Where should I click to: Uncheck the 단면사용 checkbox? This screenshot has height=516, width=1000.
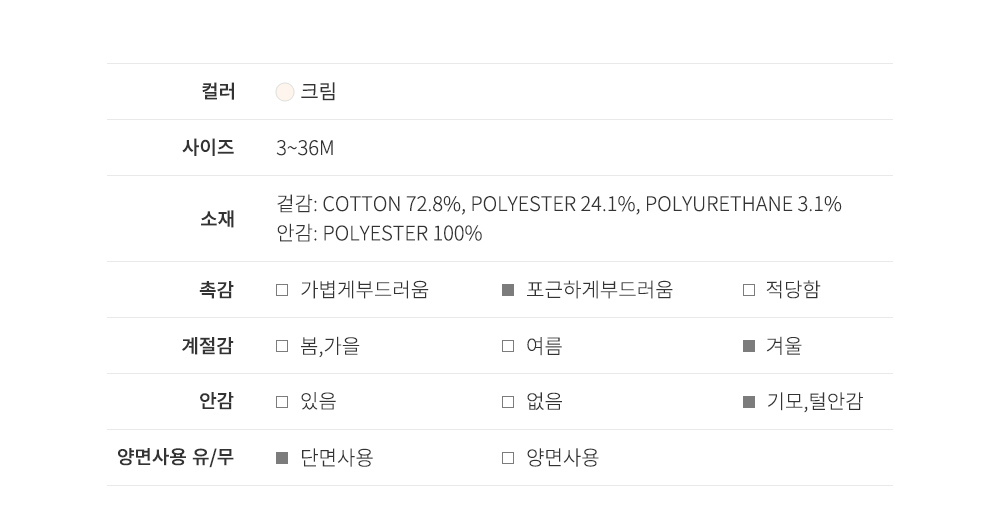click(282, 458)
